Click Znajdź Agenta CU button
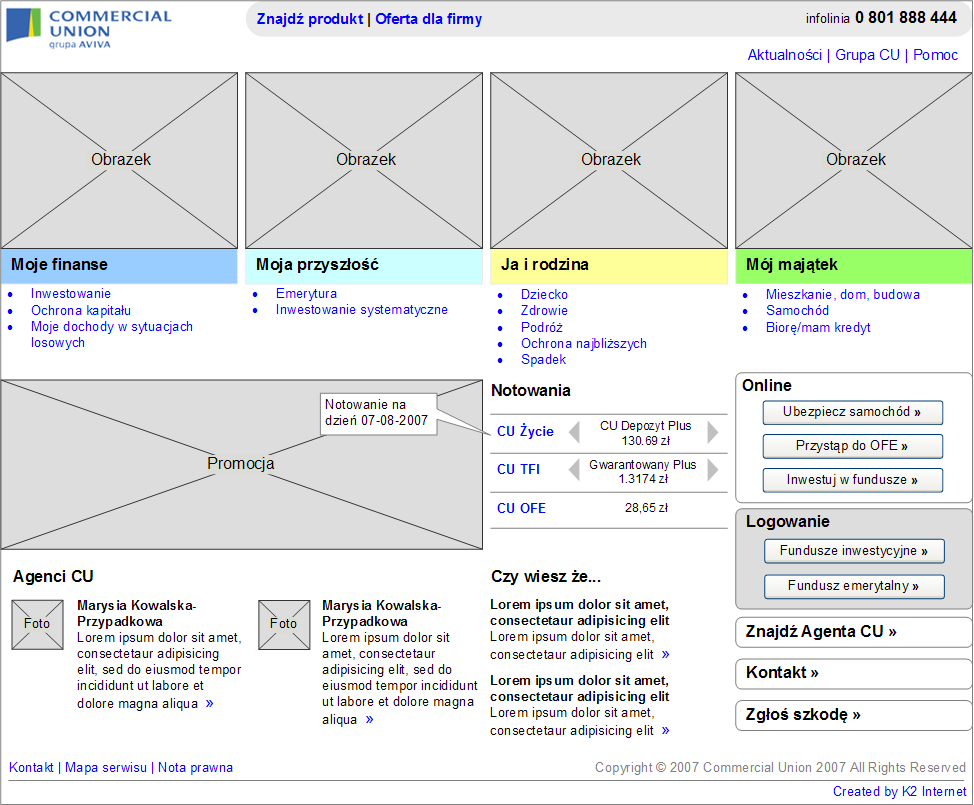 point(854,632)
